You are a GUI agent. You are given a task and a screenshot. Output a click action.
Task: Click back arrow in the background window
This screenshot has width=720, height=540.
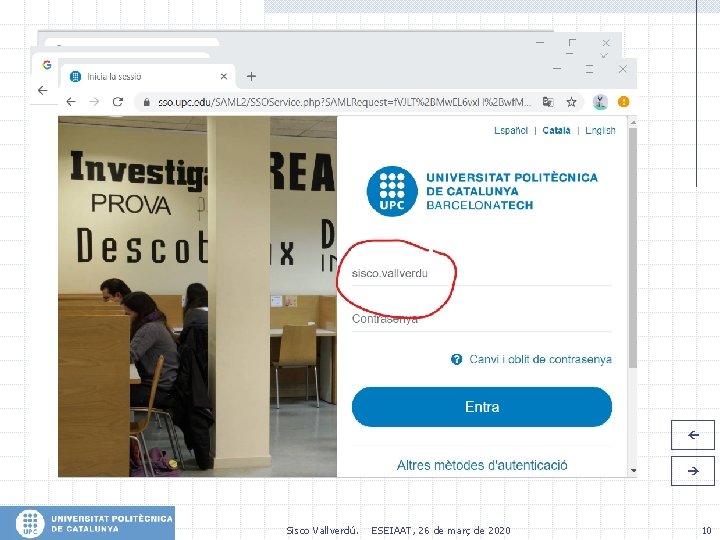[43, 90]
